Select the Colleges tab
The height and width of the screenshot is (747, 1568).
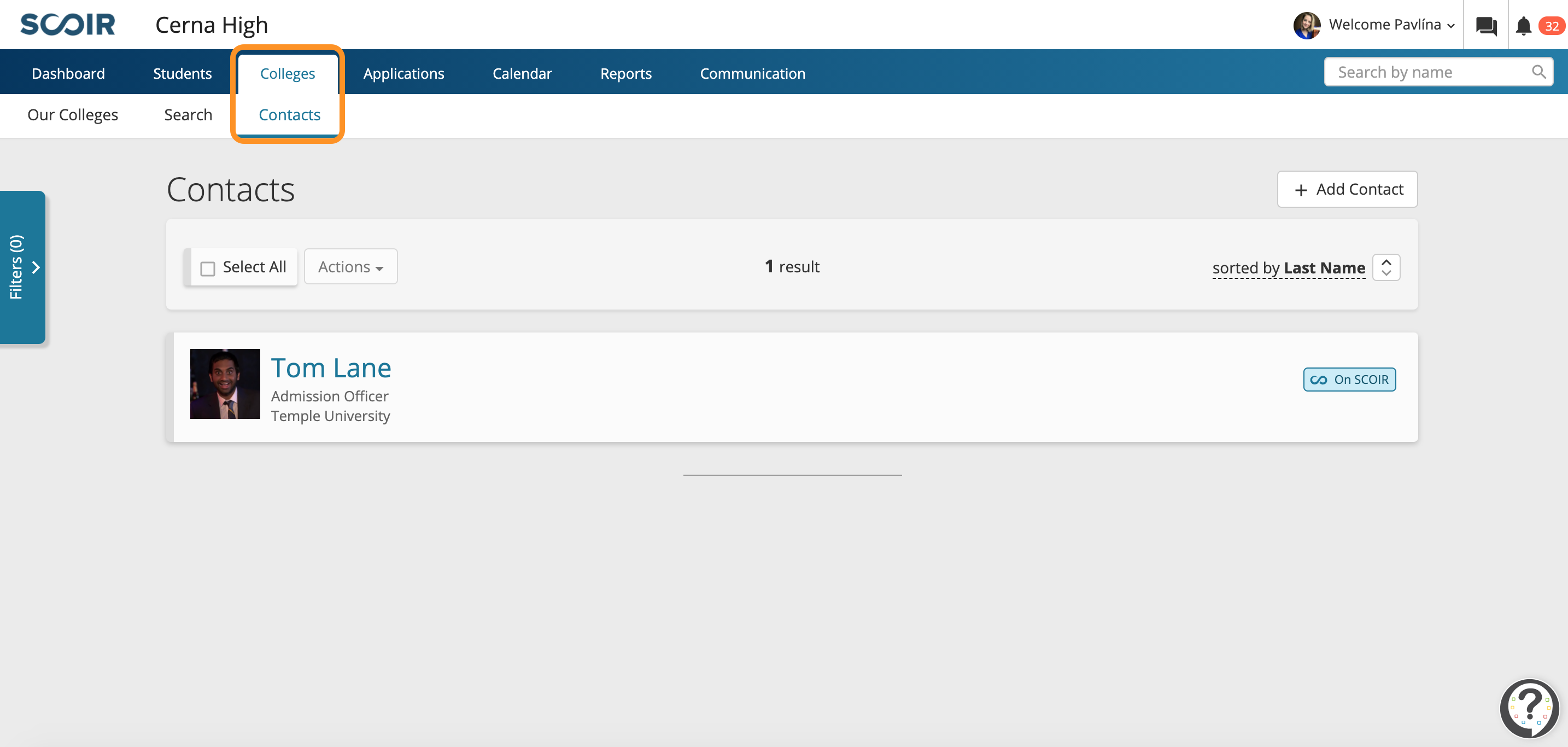(288, 73)
